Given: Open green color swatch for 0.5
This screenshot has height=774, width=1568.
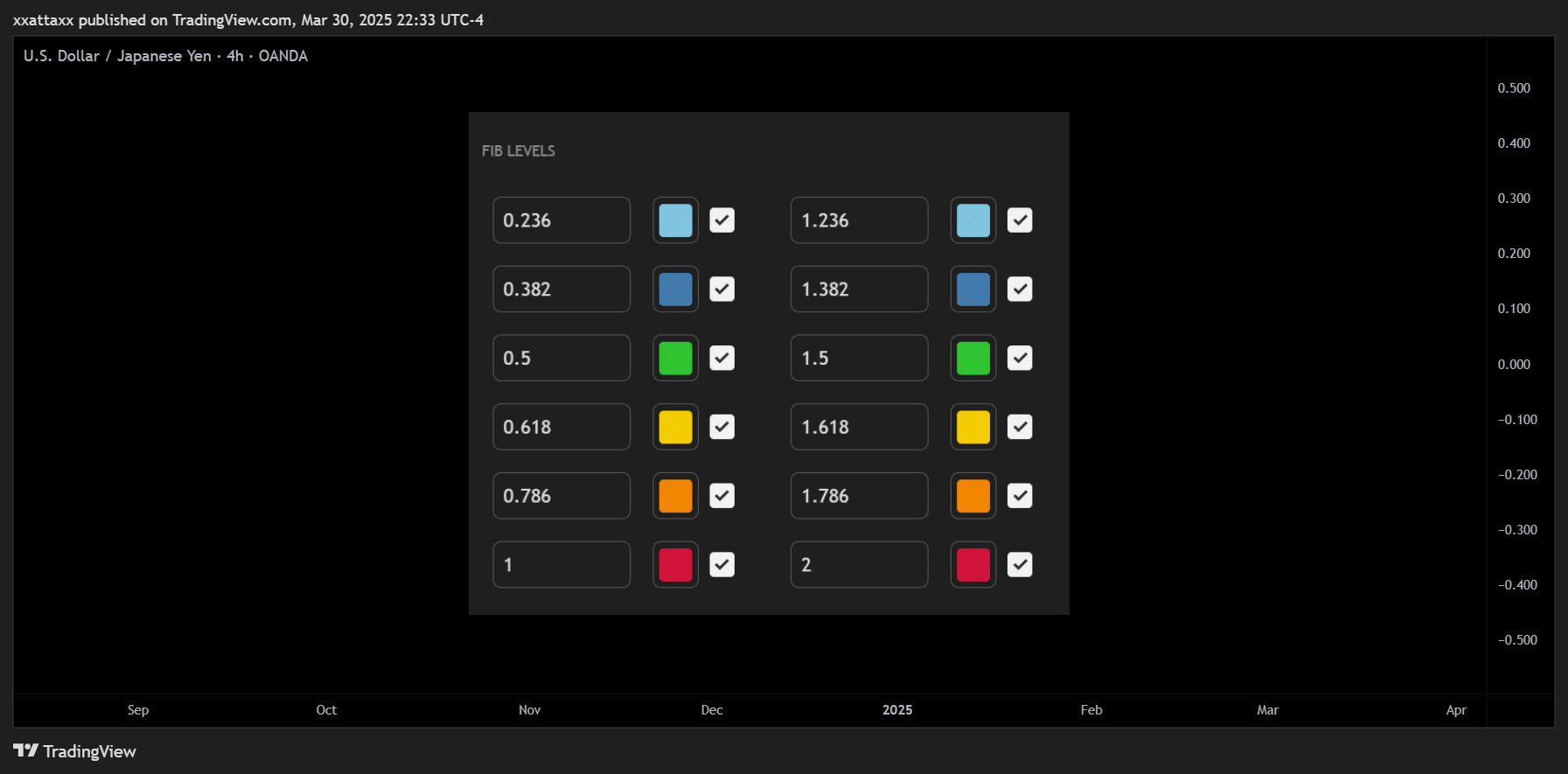Looking at the screenshot, I should tap(675, 358).
